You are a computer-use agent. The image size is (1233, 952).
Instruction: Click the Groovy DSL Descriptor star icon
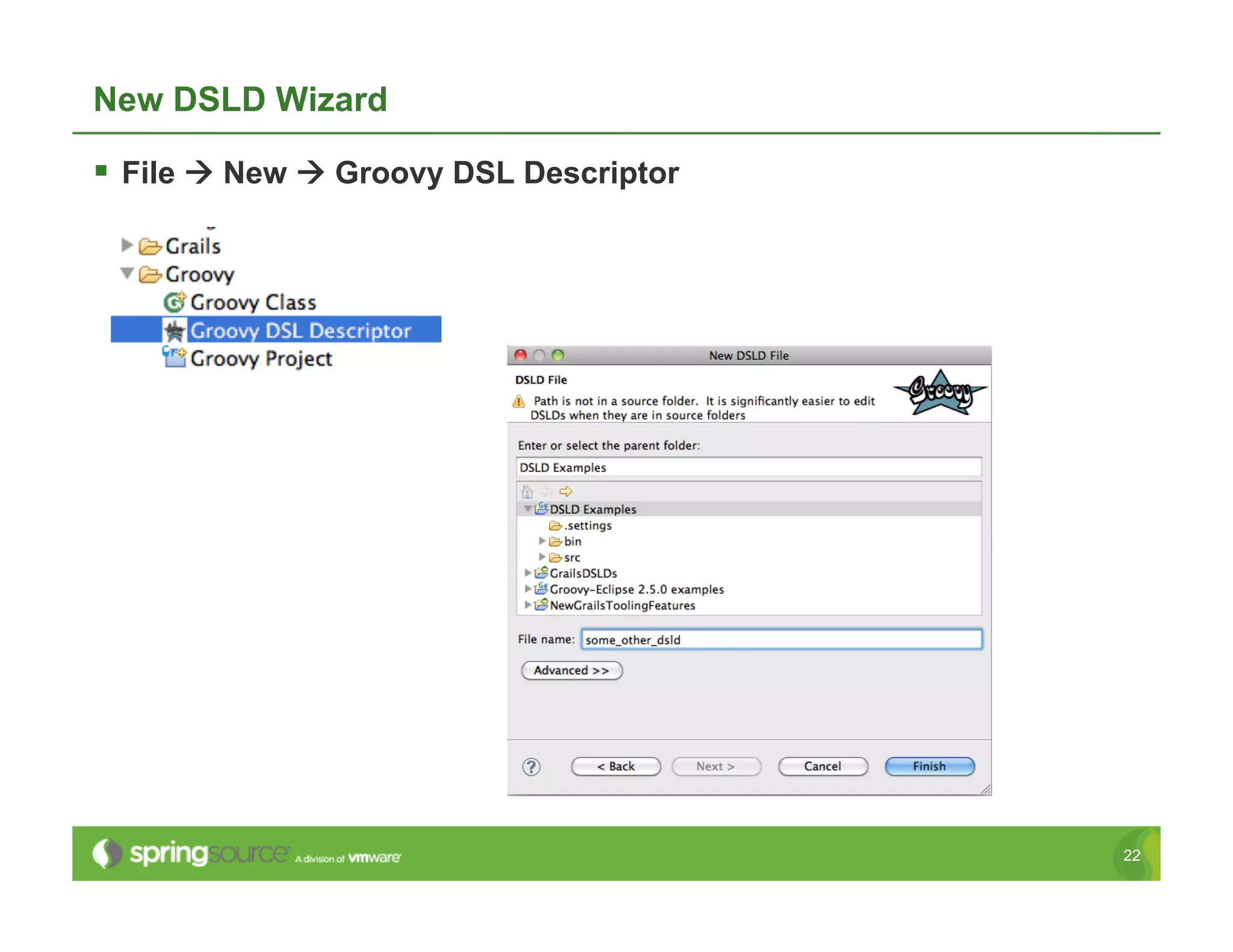click(175, 330)
